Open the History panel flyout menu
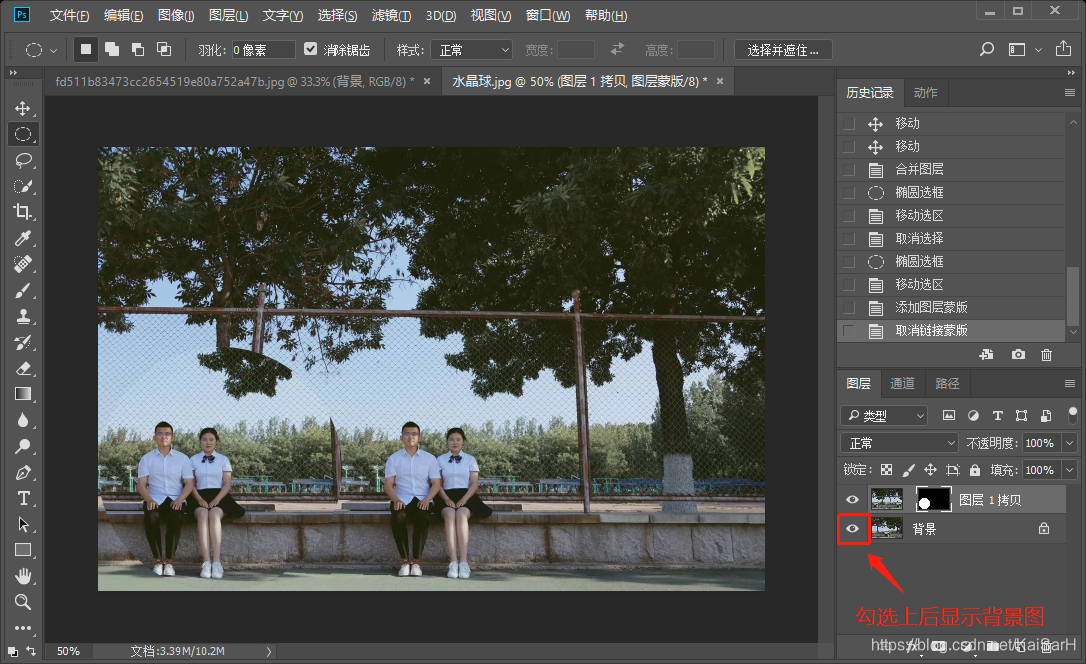This screenshot has width=1086, height=664. click(x=1069, y=93)
